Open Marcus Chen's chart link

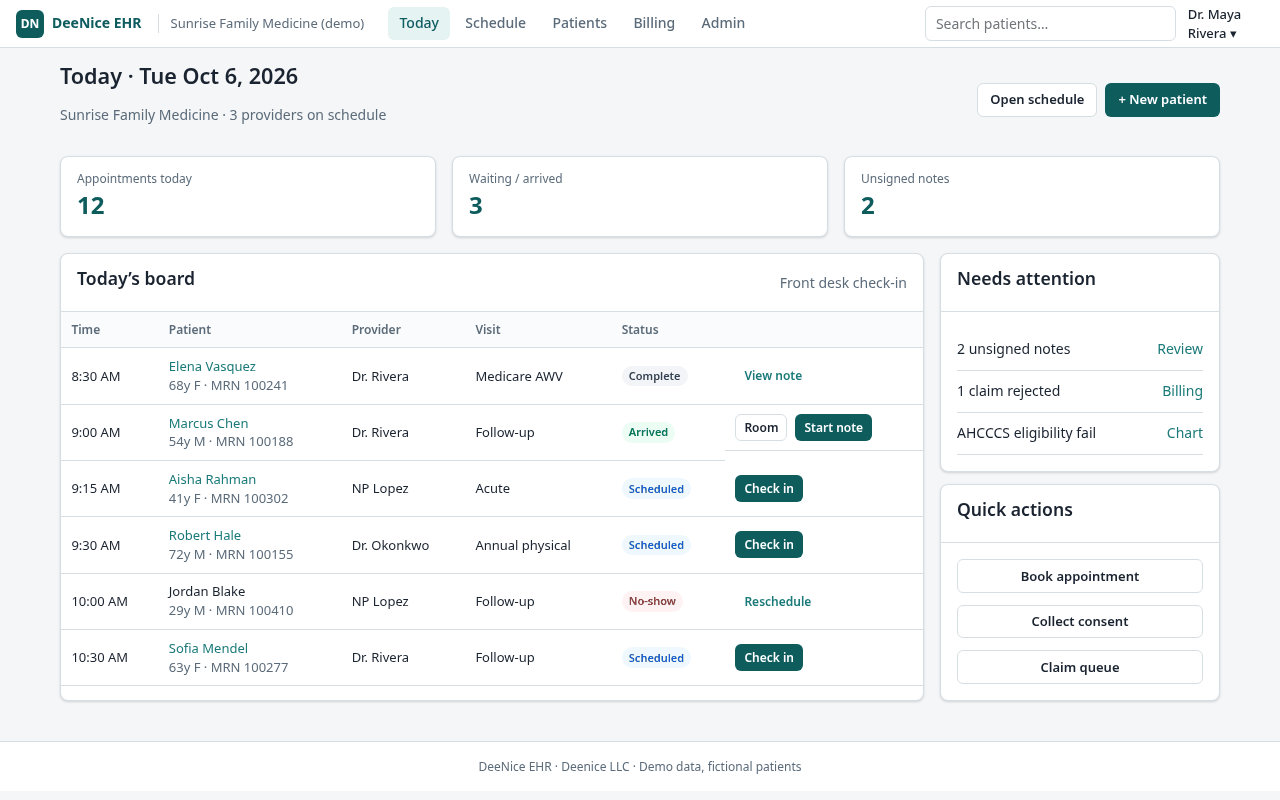(208, 423)
